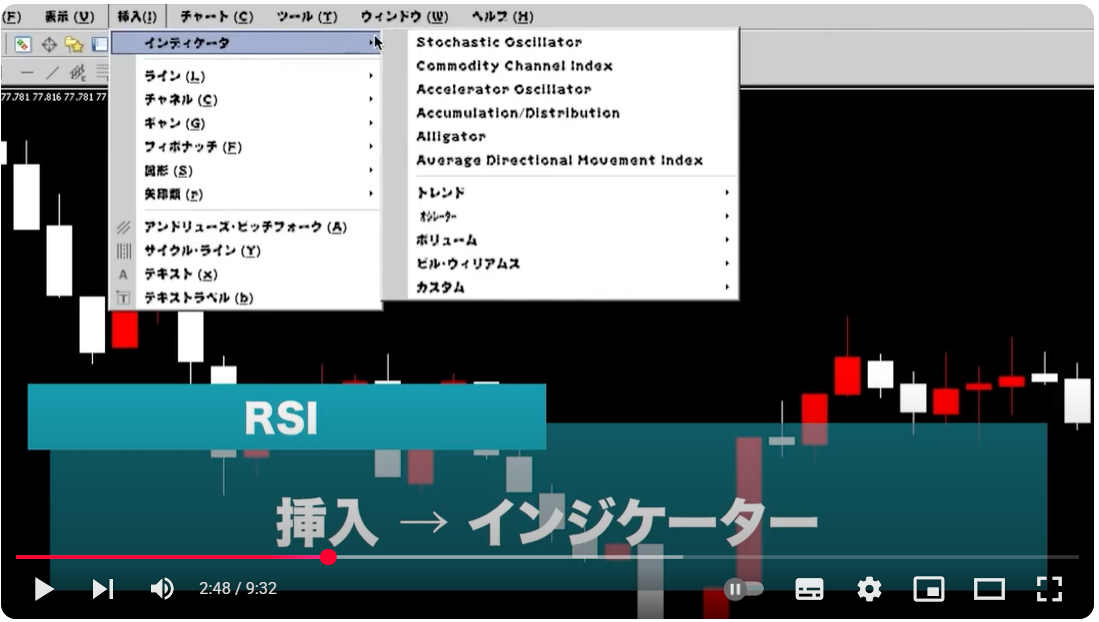Open the 表示 (V) menu
This screenshot has height=622, width=1099.
click(x=69, y=16)
